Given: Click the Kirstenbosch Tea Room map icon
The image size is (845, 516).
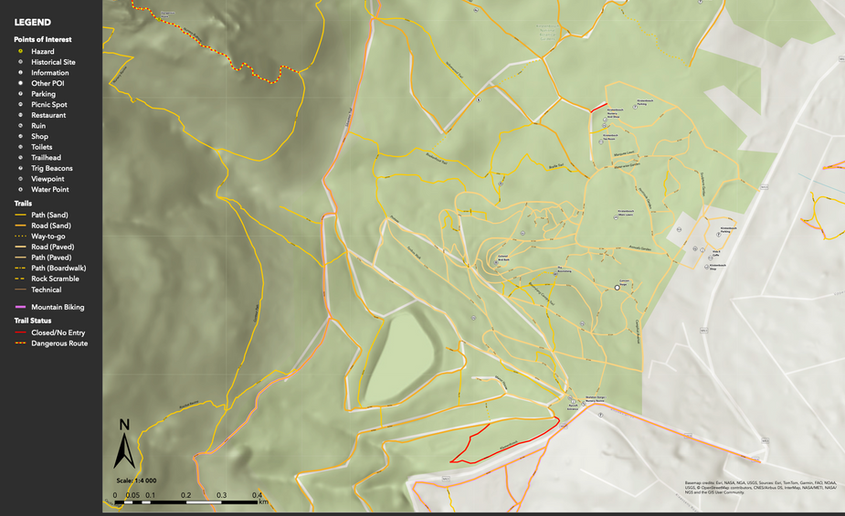Looking at the screenshot, I should (x=601, y=142).
